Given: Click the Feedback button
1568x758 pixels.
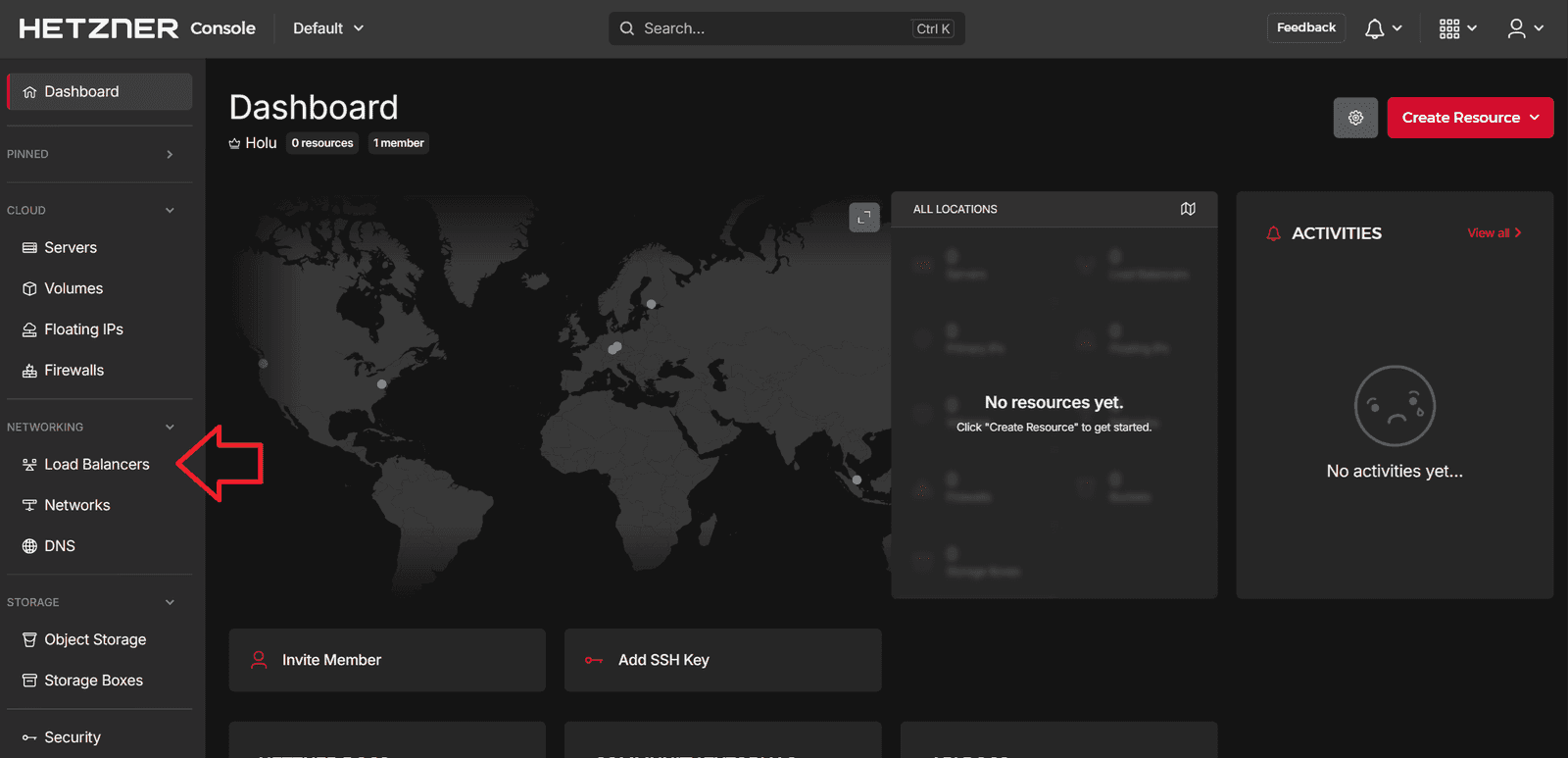Looking at the screenshot, I should 1305,27.
